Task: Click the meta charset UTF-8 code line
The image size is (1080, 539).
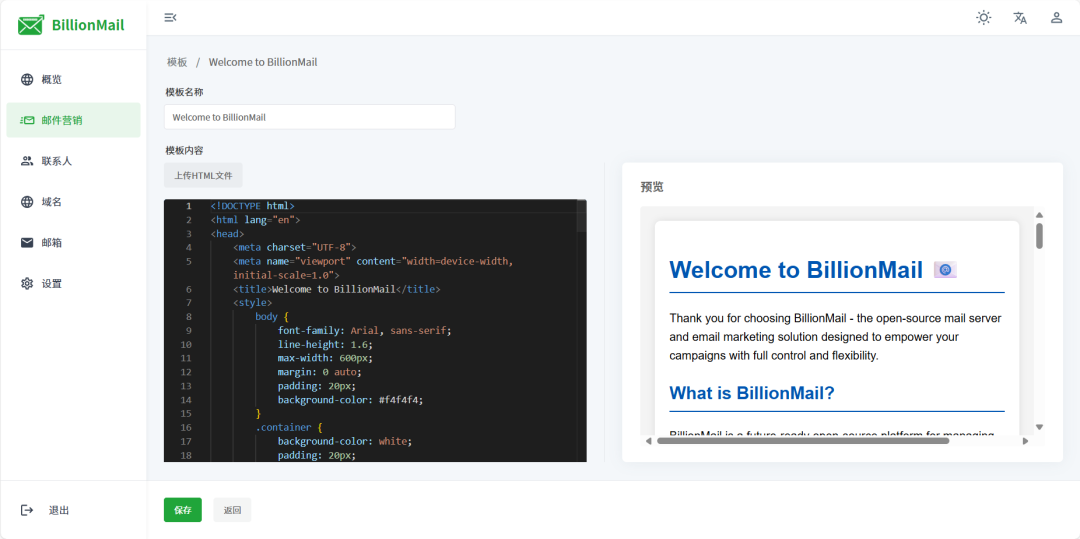Action: tap(295, 247)
